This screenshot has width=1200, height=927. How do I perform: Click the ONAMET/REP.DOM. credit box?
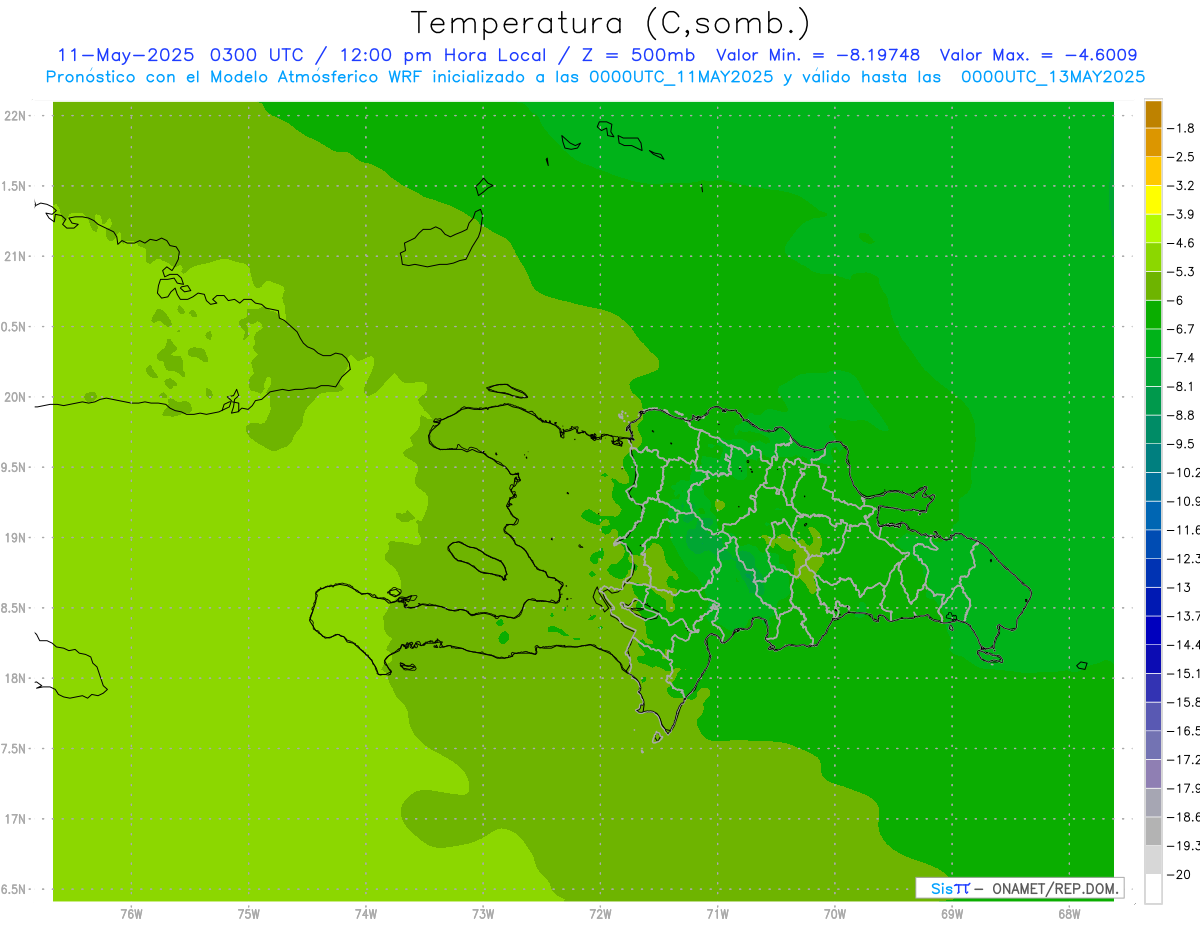click(x=1019, y=887)
